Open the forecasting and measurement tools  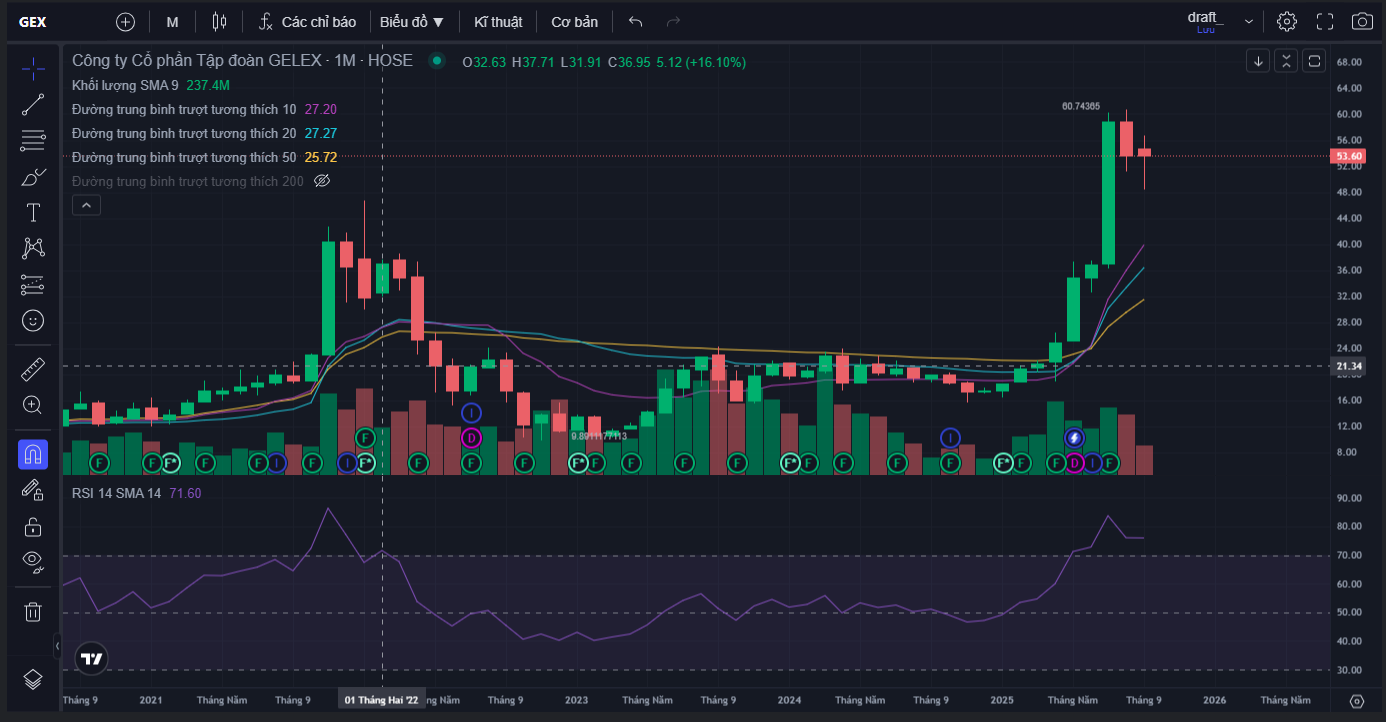[x=33, y=285]
